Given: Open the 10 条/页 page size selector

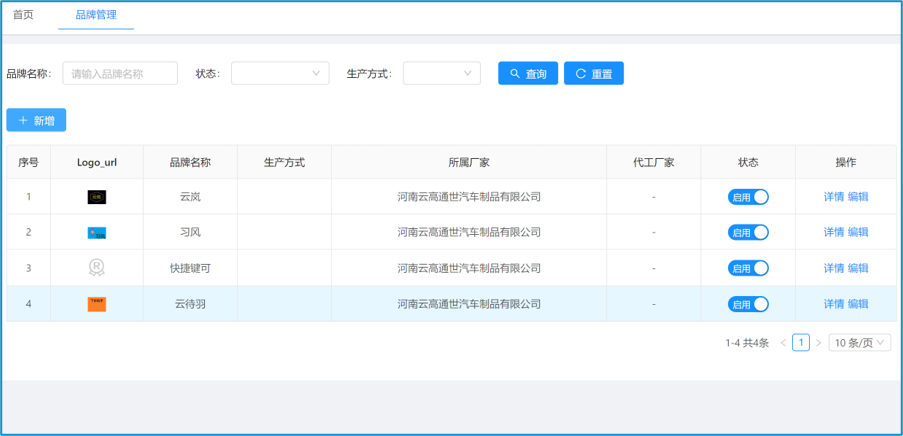Looking at the screenshot, I should [x=859, y=343].
